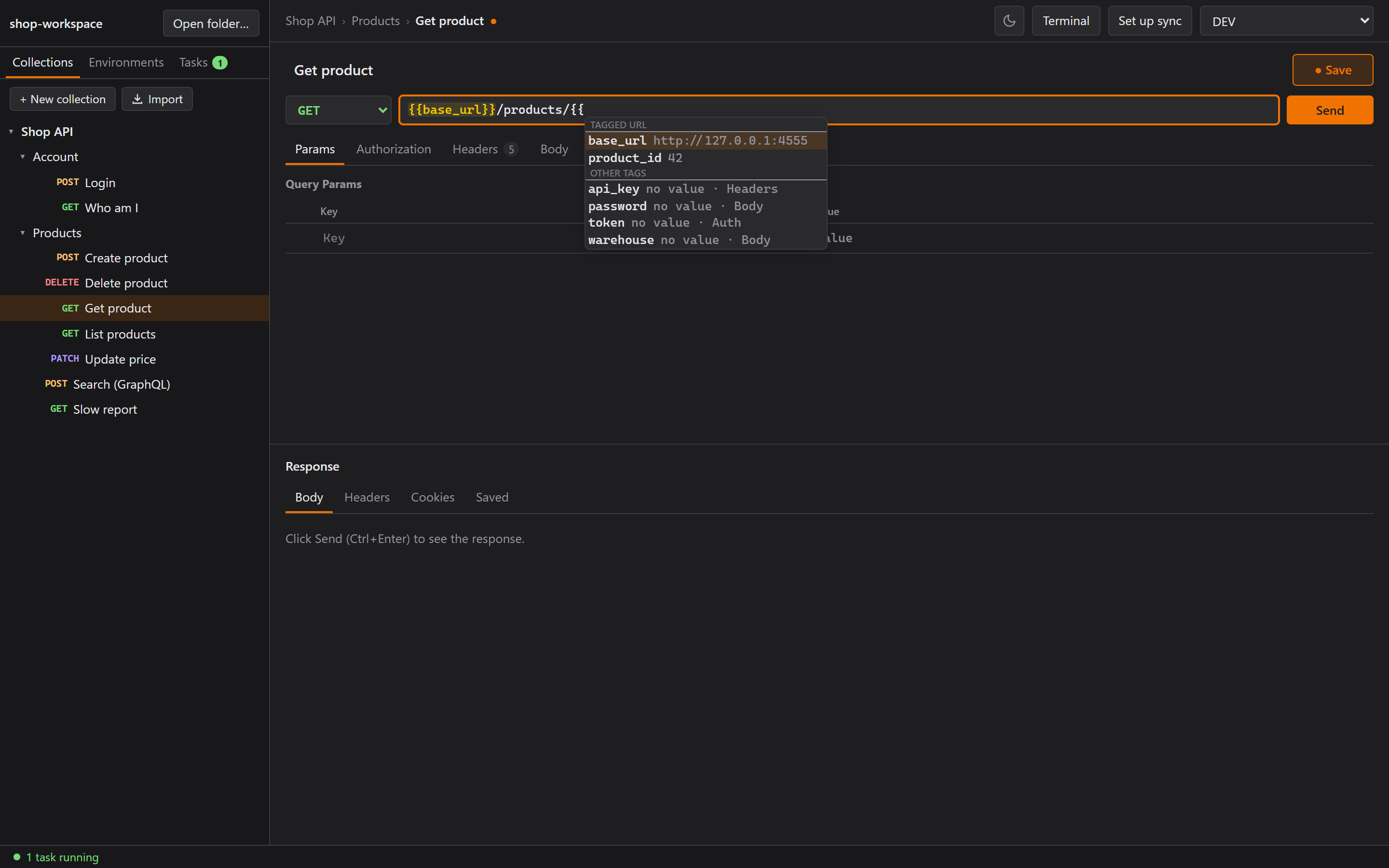
Task: Open the POST Login request
Action: (135, 183)
